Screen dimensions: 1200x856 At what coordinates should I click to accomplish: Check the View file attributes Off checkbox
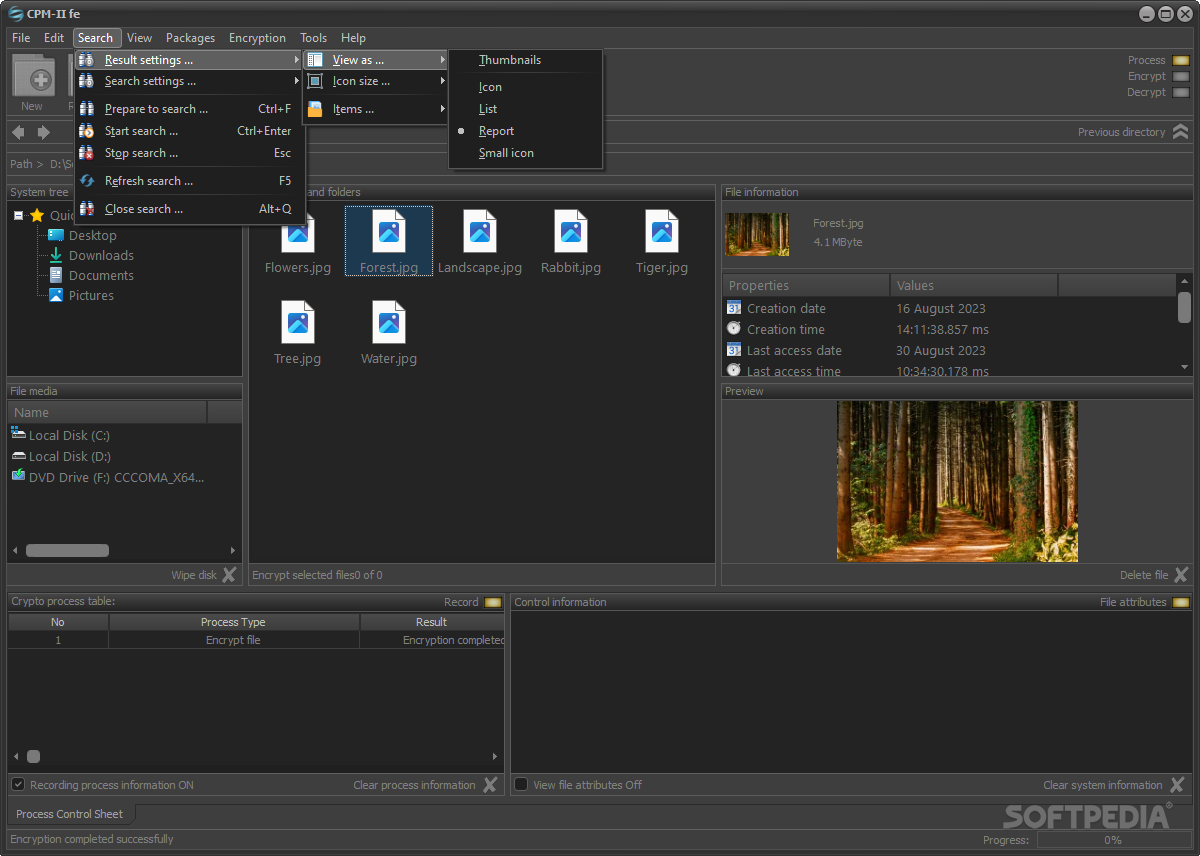(x=521, y=785)
